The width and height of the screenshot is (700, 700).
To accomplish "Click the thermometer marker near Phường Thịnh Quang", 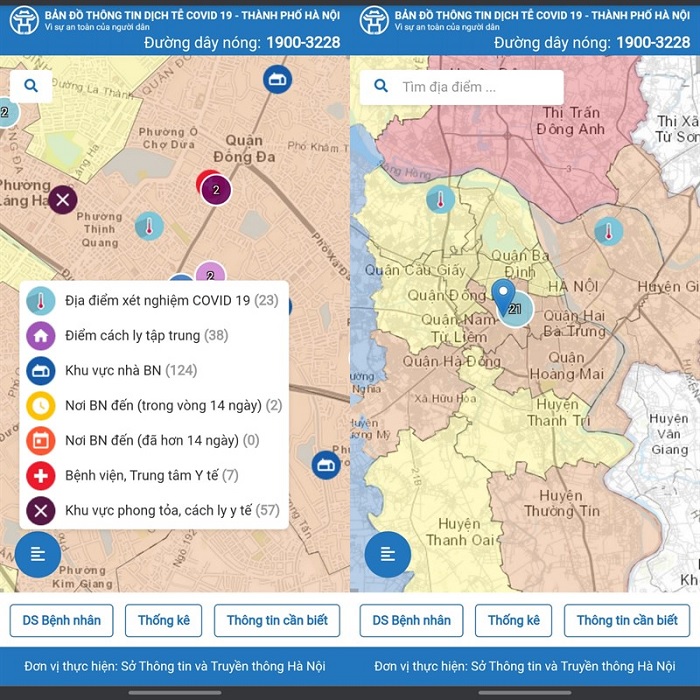I will (x=149, y=227).
